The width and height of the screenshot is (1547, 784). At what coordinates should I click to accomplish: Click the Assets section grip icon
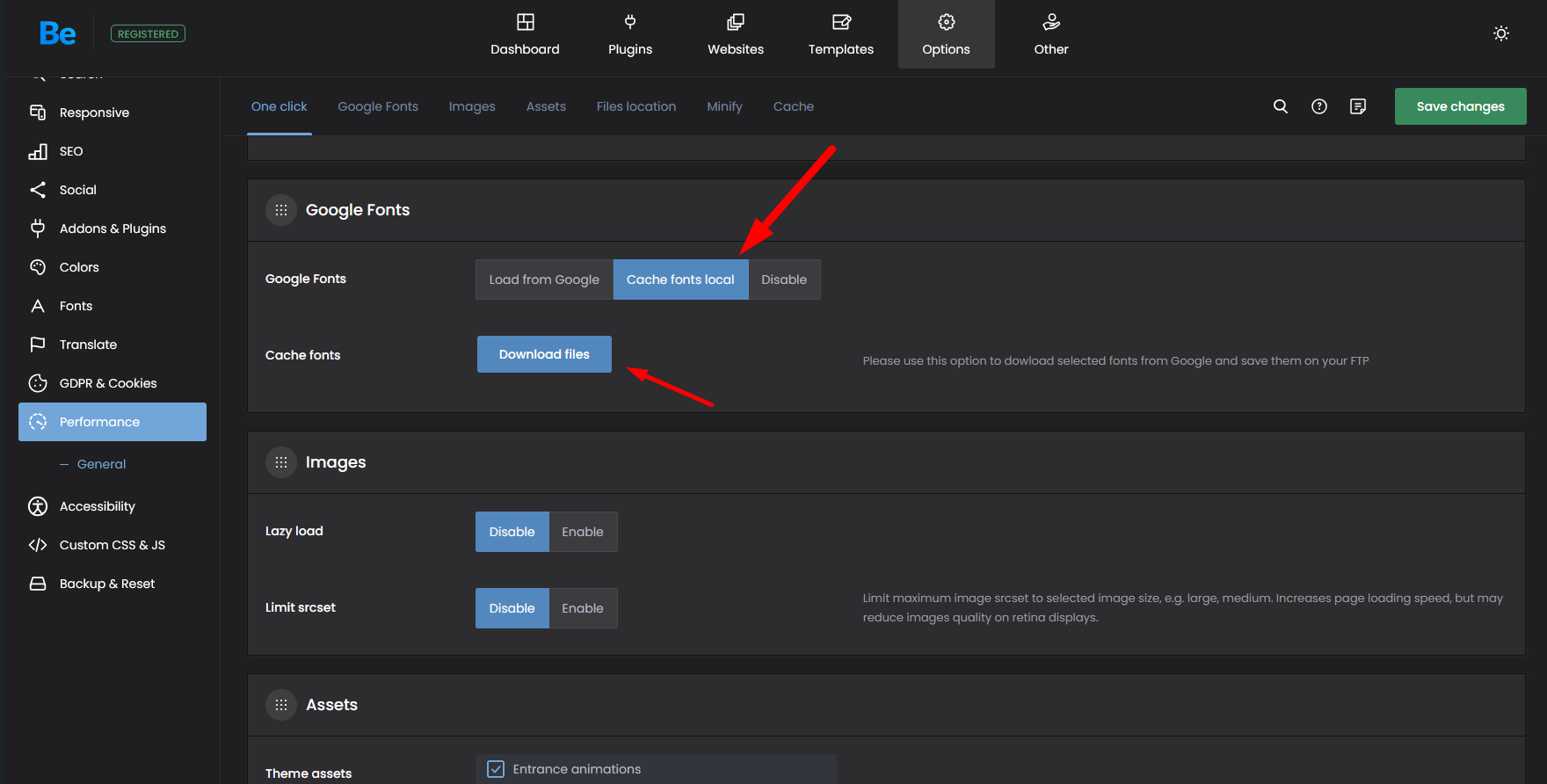281,705
